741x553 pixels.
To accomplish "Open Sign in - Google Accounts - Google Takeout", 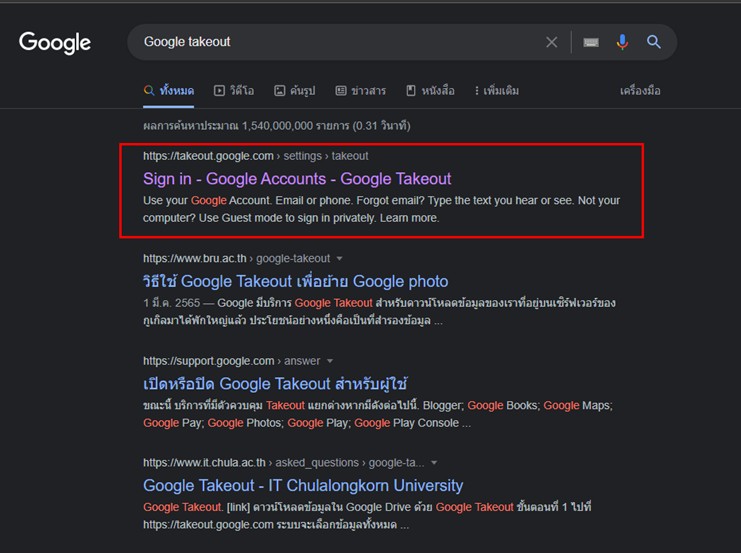I will [x=297, y=179].
